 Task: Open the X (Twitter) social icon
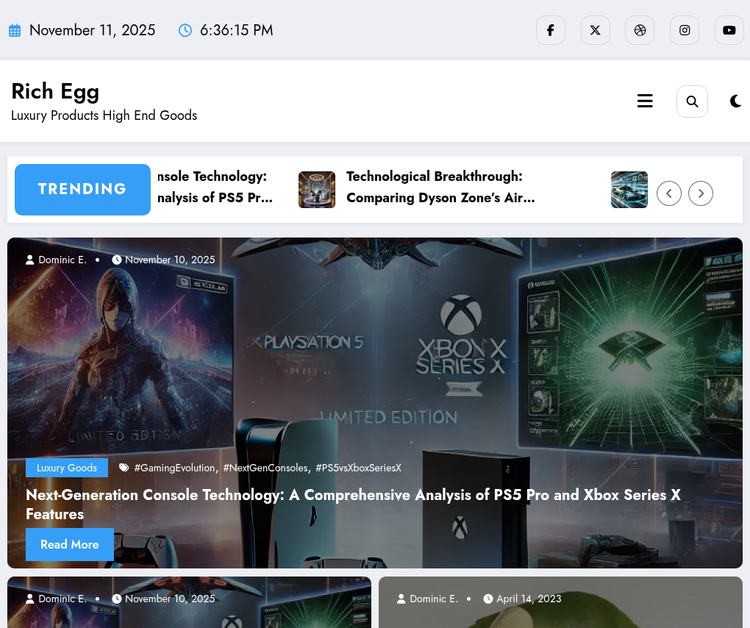[x=595, y=30]
